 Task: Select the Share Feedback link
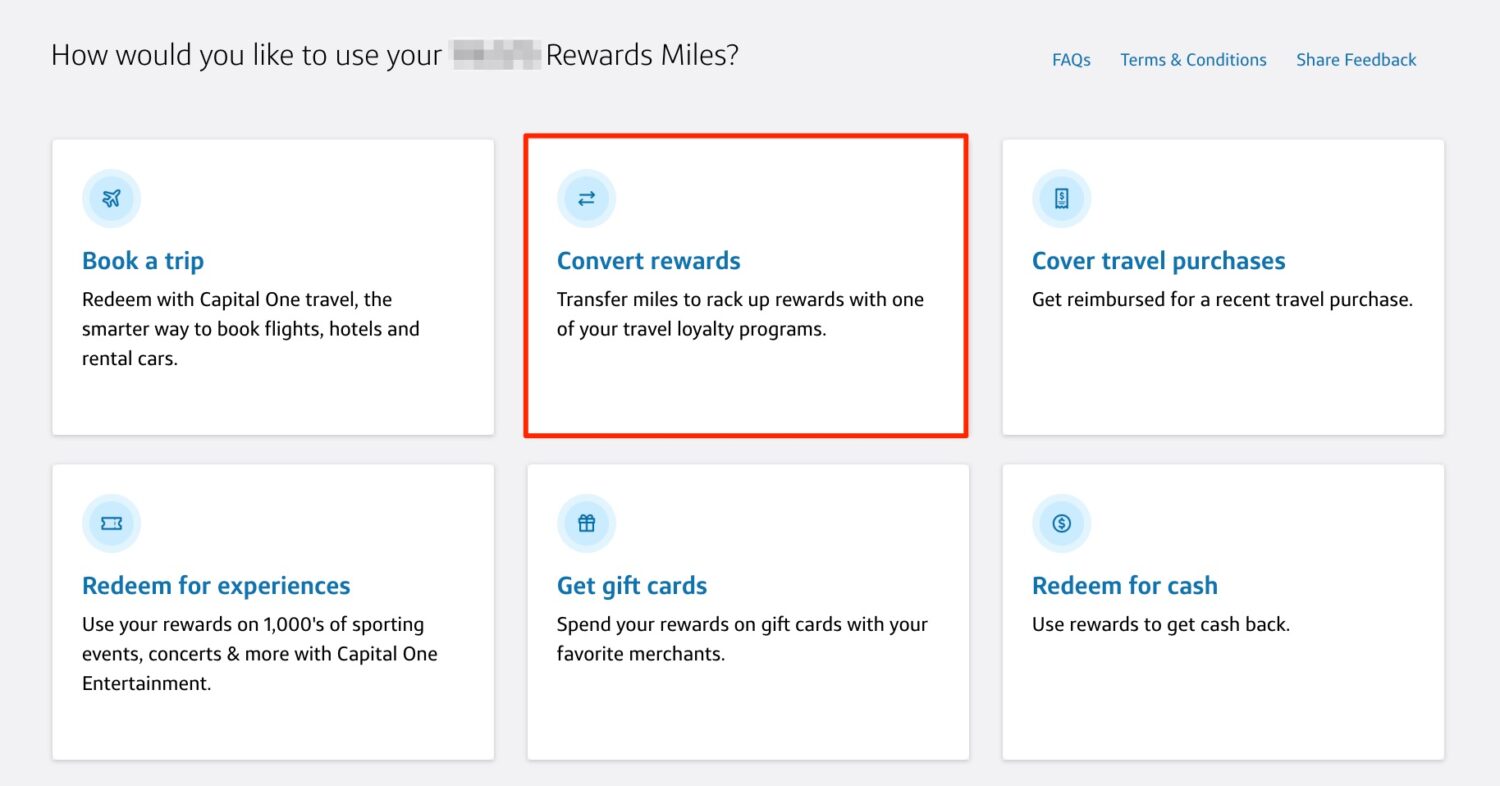1356,60
